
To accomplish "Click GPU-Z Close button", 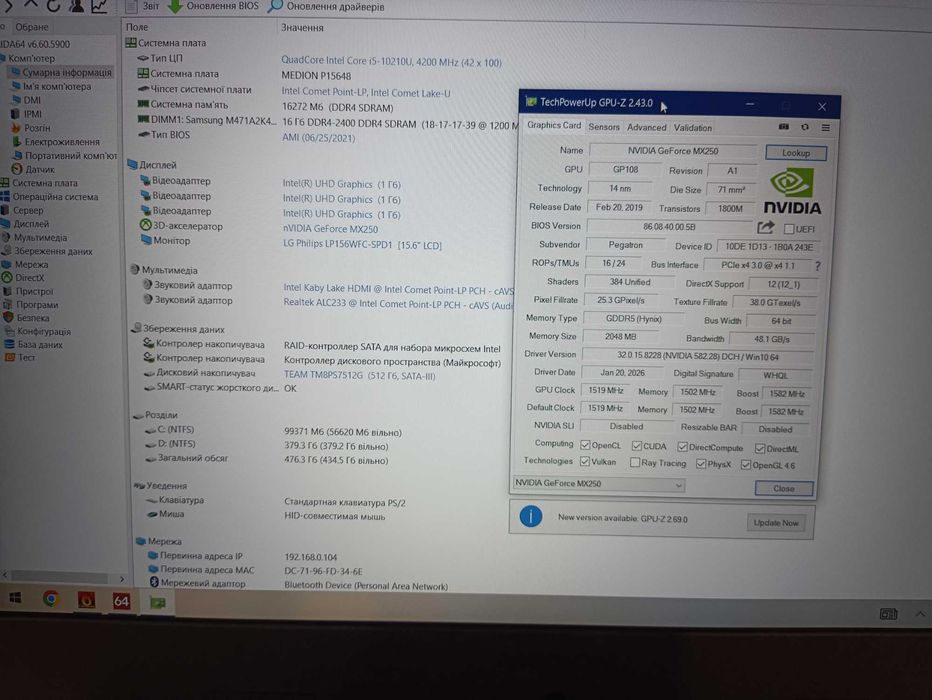I will (783, 488).
